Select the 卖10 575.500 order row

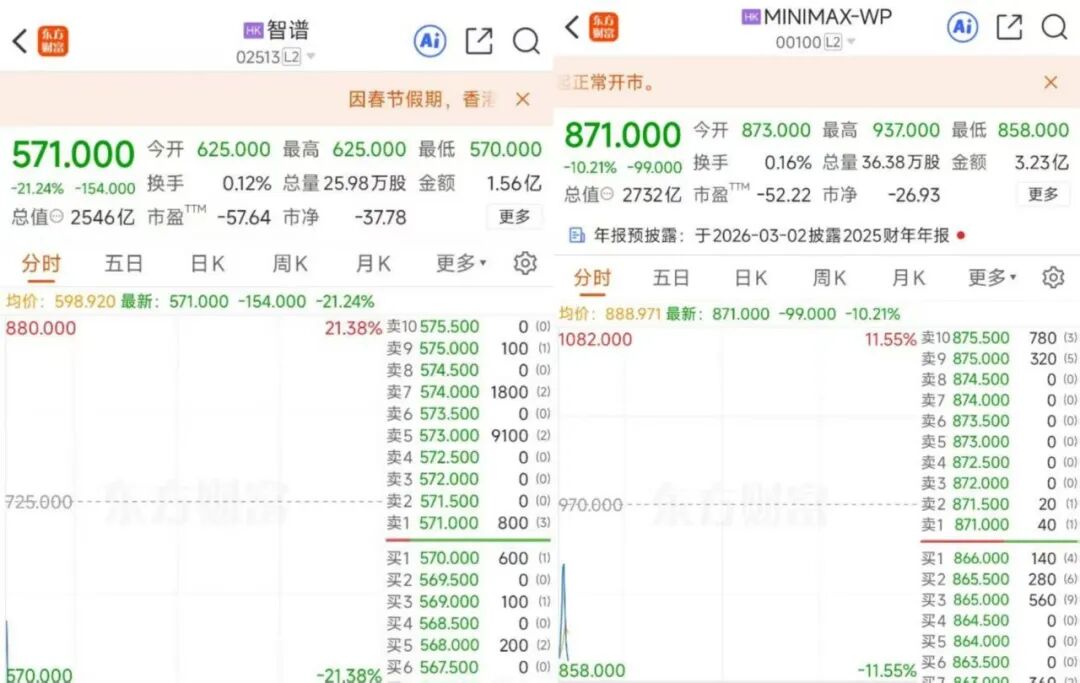click(468, 326)
